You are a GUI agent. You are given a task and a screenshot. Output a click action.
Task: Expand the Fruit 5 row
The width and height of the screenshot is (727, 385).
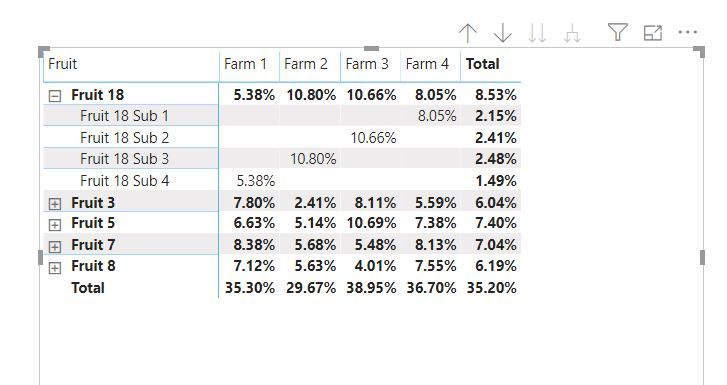coord(55,225)
